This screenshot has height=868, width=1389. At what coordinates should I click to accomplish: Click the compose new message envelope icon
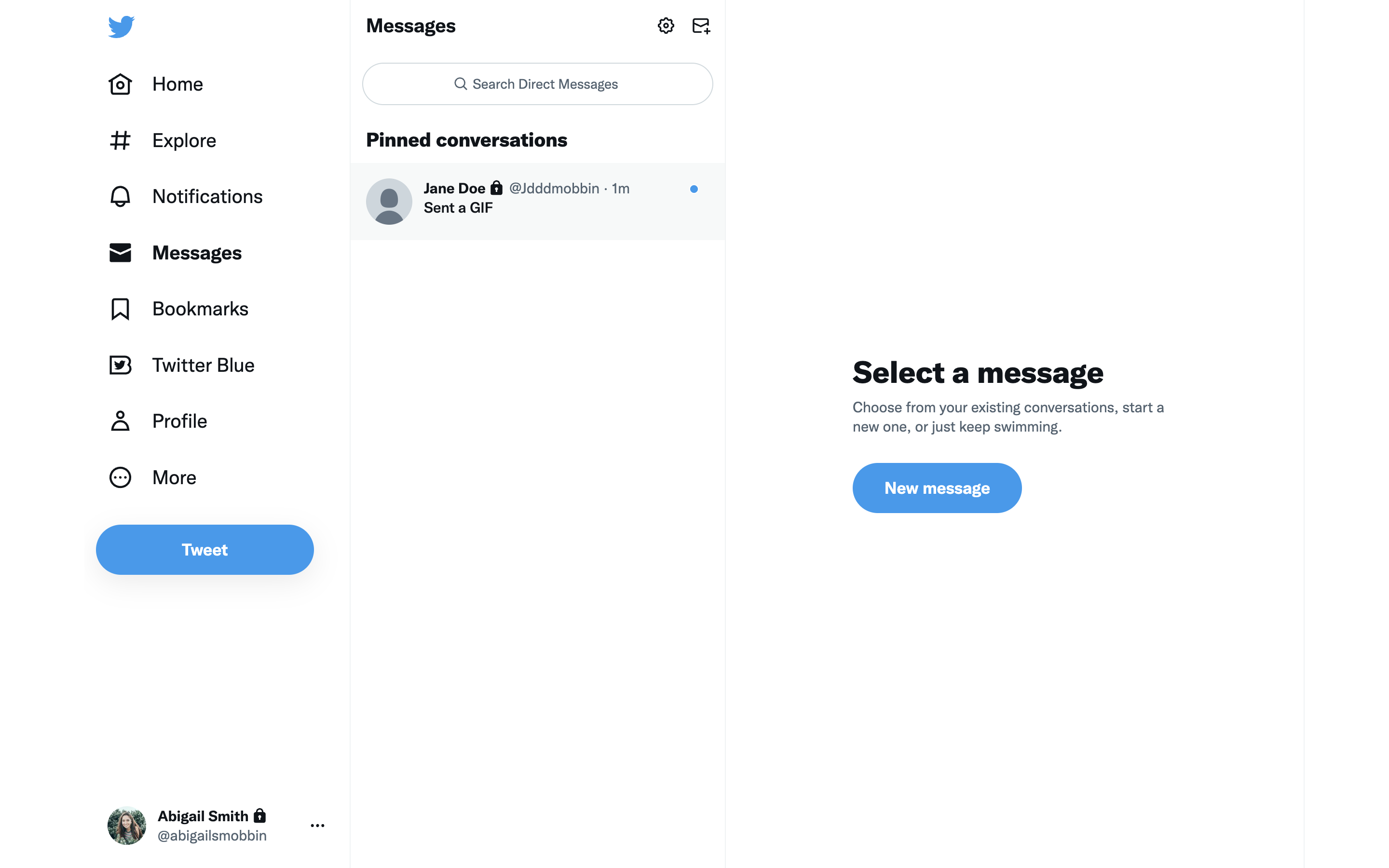pos(701,26)
